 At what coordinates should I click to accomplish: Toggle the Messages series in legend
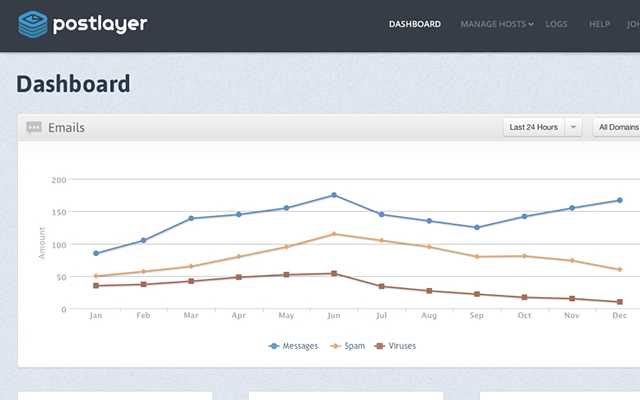point(294,346)
